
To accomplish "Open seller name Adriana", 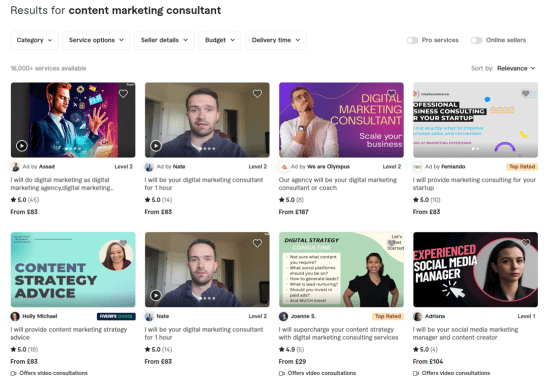I will point(435,317).
